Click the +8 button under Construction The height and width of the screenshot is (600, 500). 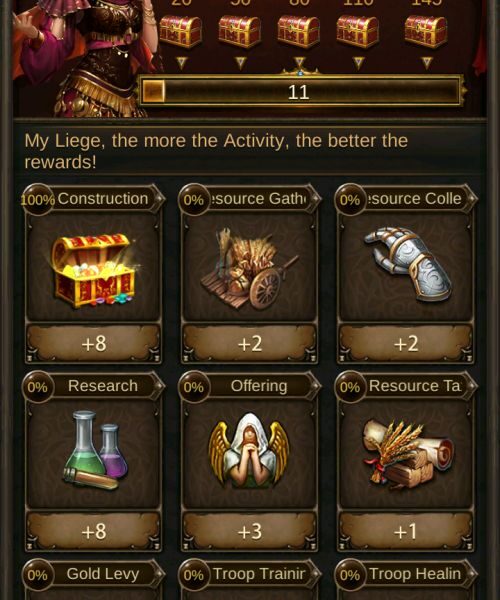pyautogui.click(x=94, y=343)
